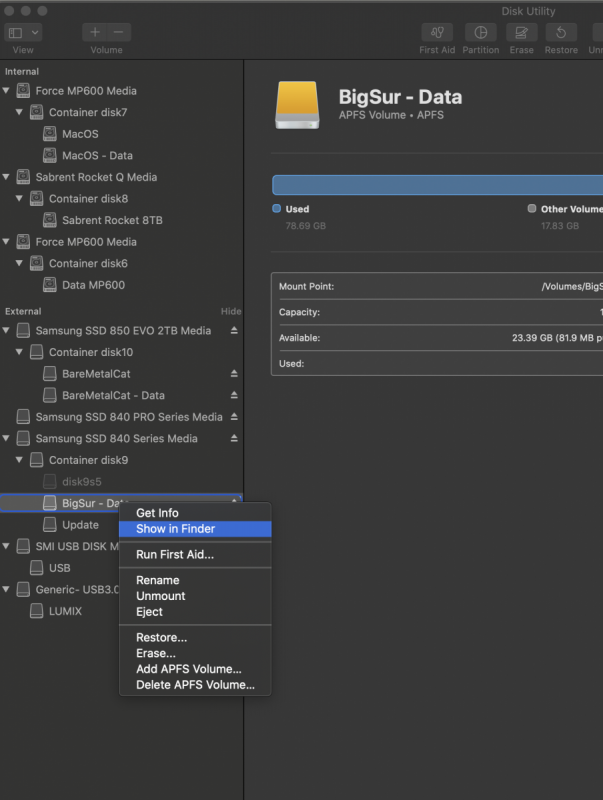Choose Delete APFS Volume...
The image size is (603, 800).
[x=195, y=685]
